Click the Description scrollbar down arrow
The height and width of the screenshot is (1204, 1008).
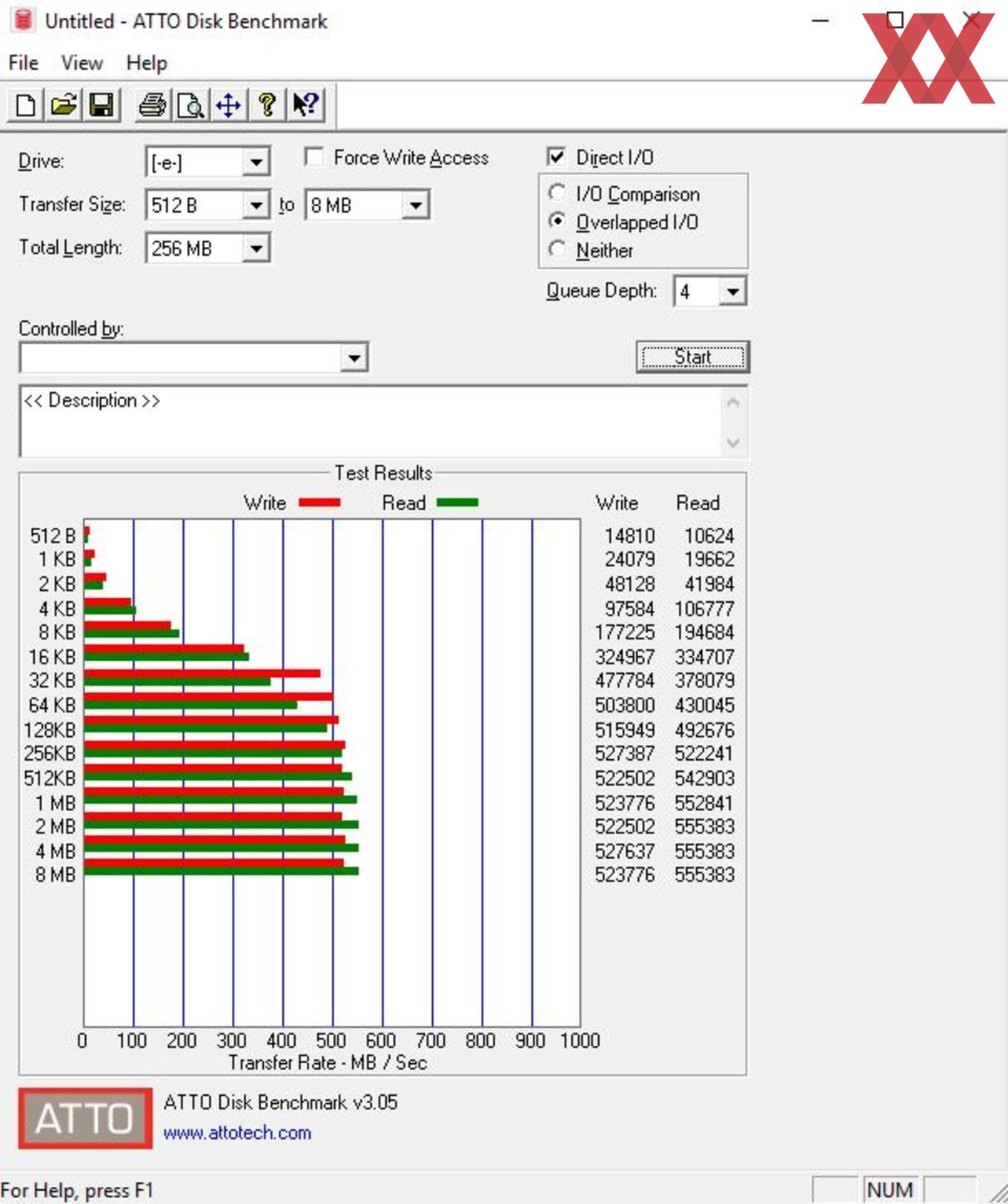733,443
